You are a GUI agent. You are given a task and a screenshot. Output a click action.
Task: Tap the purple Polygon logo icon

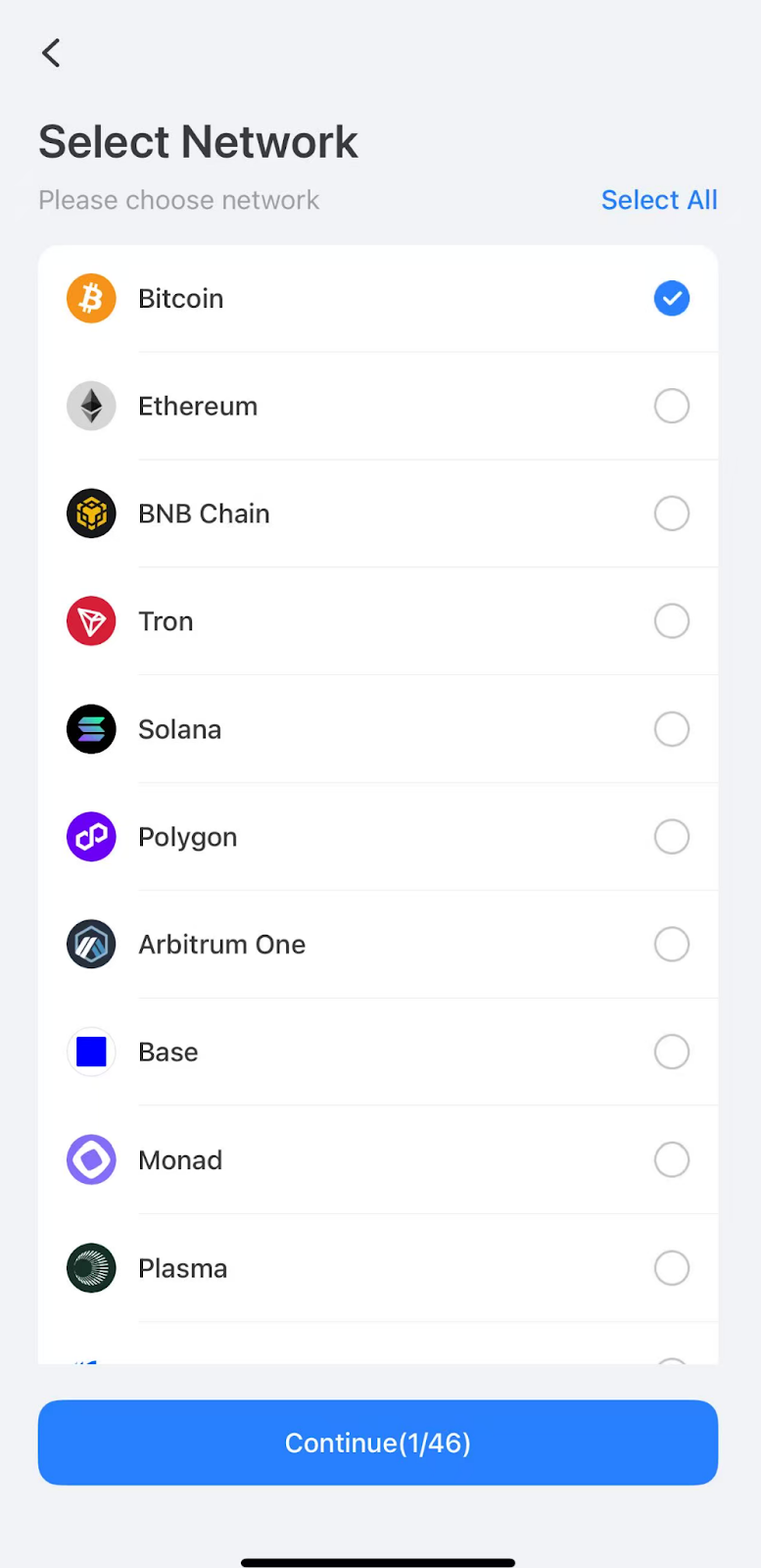tap(91, 837)
